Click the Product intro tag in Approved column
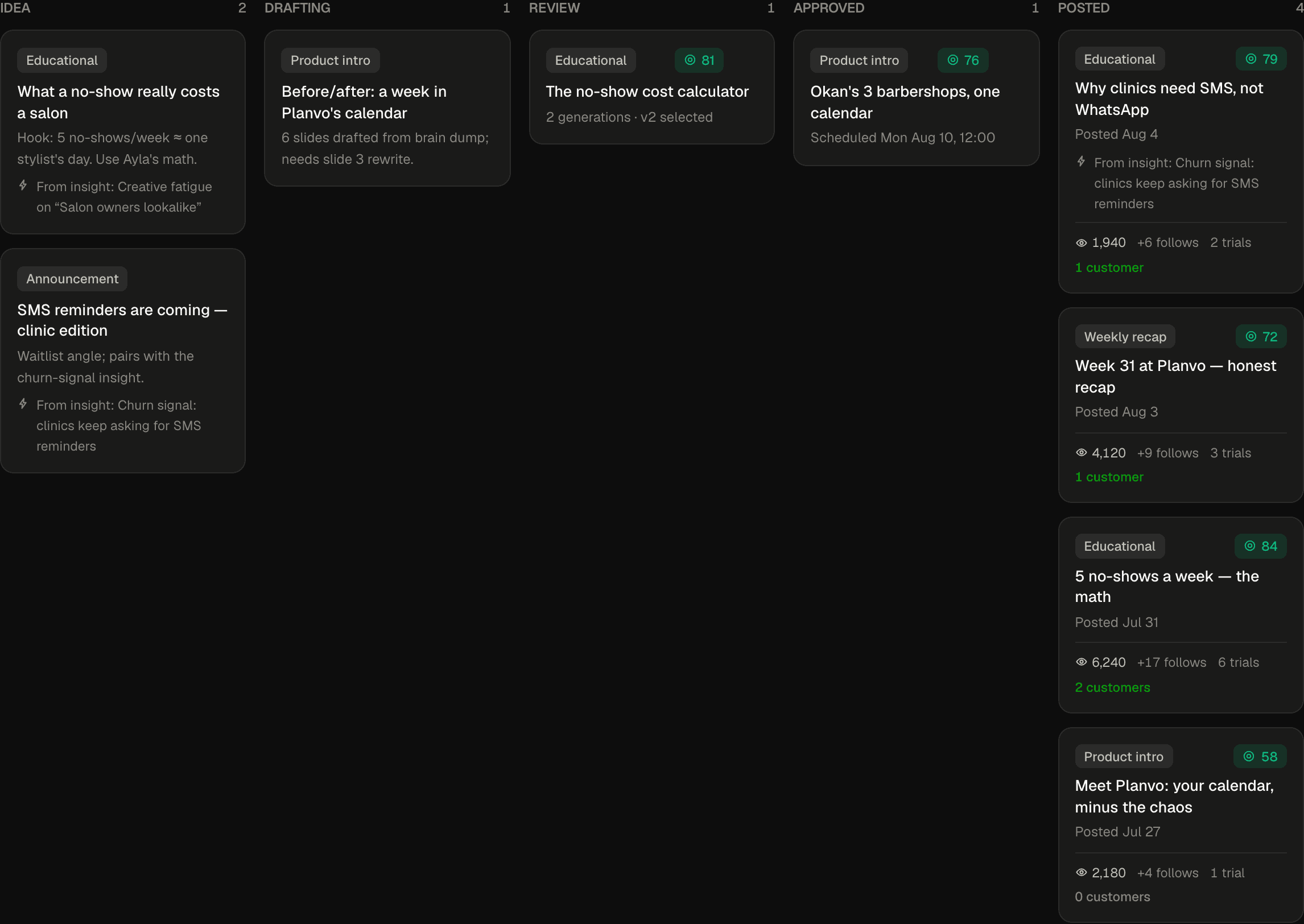The height and width of the screenshot is (924, 1304). (859, 60)
